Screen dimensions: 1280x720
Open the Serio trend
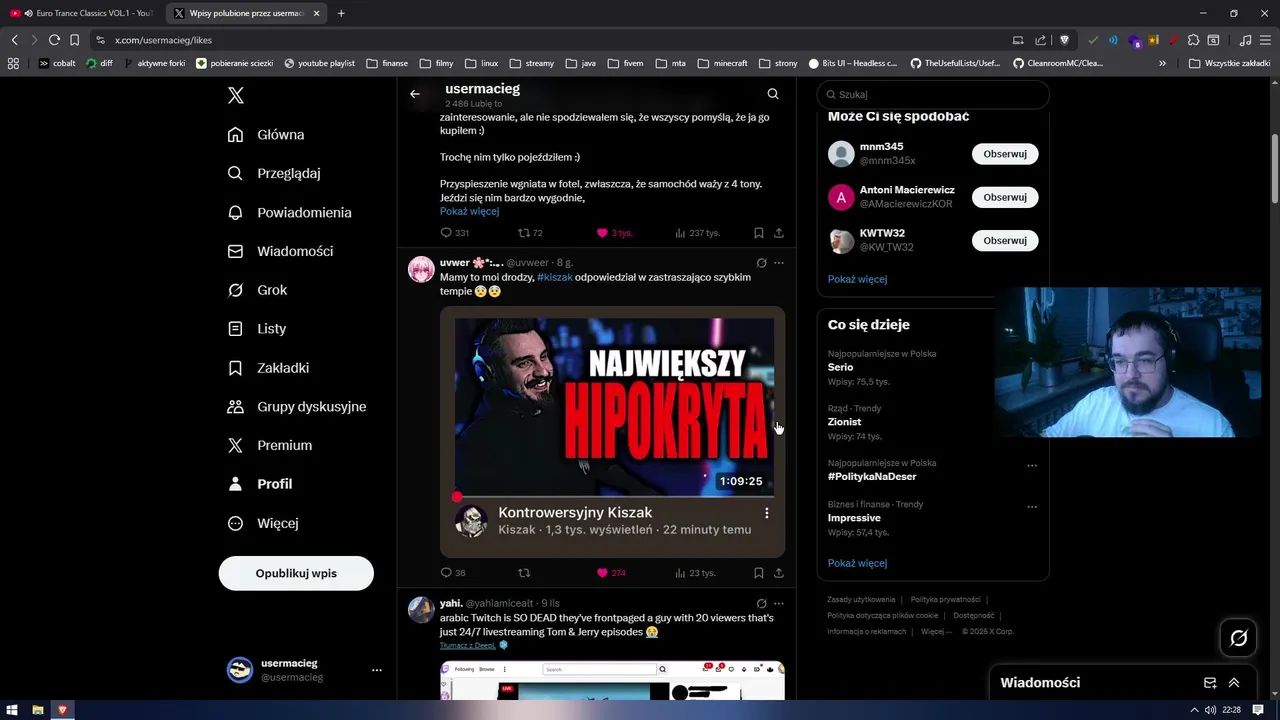coord(840,367)
